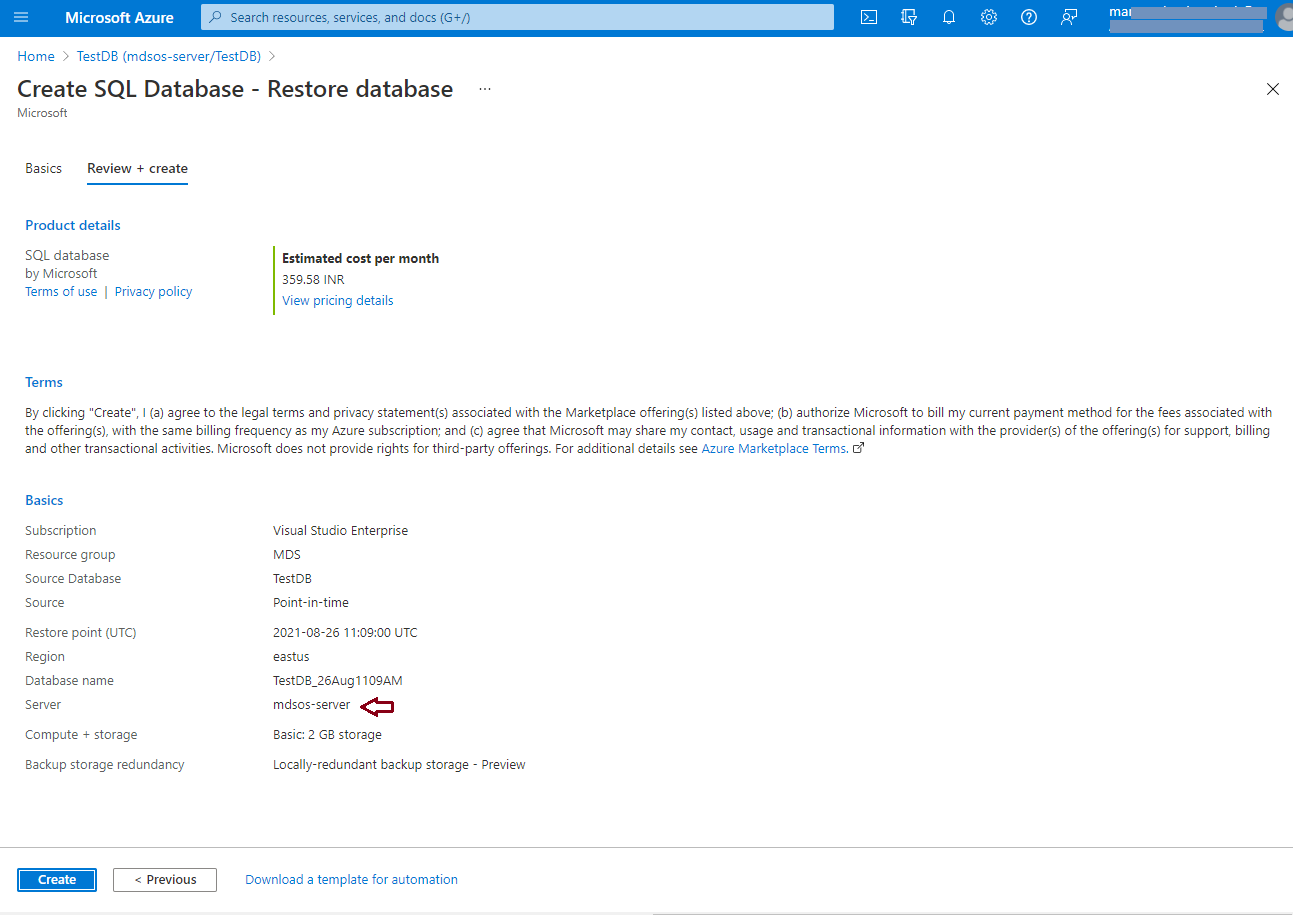Click the Create button
1293x915 pixels.
[x=57, y=880]
